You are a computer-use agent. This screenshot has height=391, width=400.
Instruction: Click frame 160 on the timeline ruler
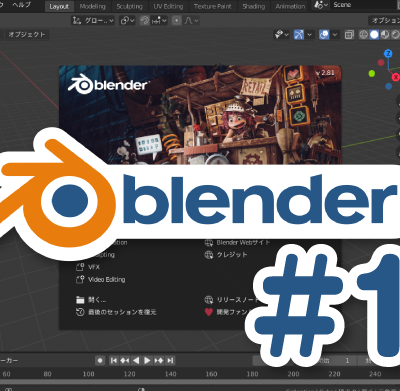211,374
